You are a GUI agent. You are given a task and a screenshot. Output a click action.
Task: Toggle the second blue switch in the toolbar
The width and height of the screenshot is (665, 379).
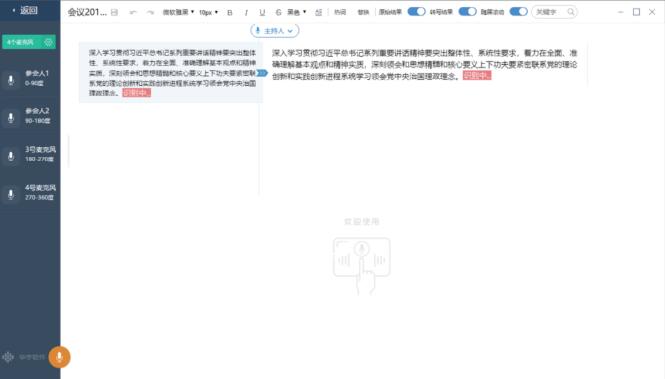pos(467,11)
